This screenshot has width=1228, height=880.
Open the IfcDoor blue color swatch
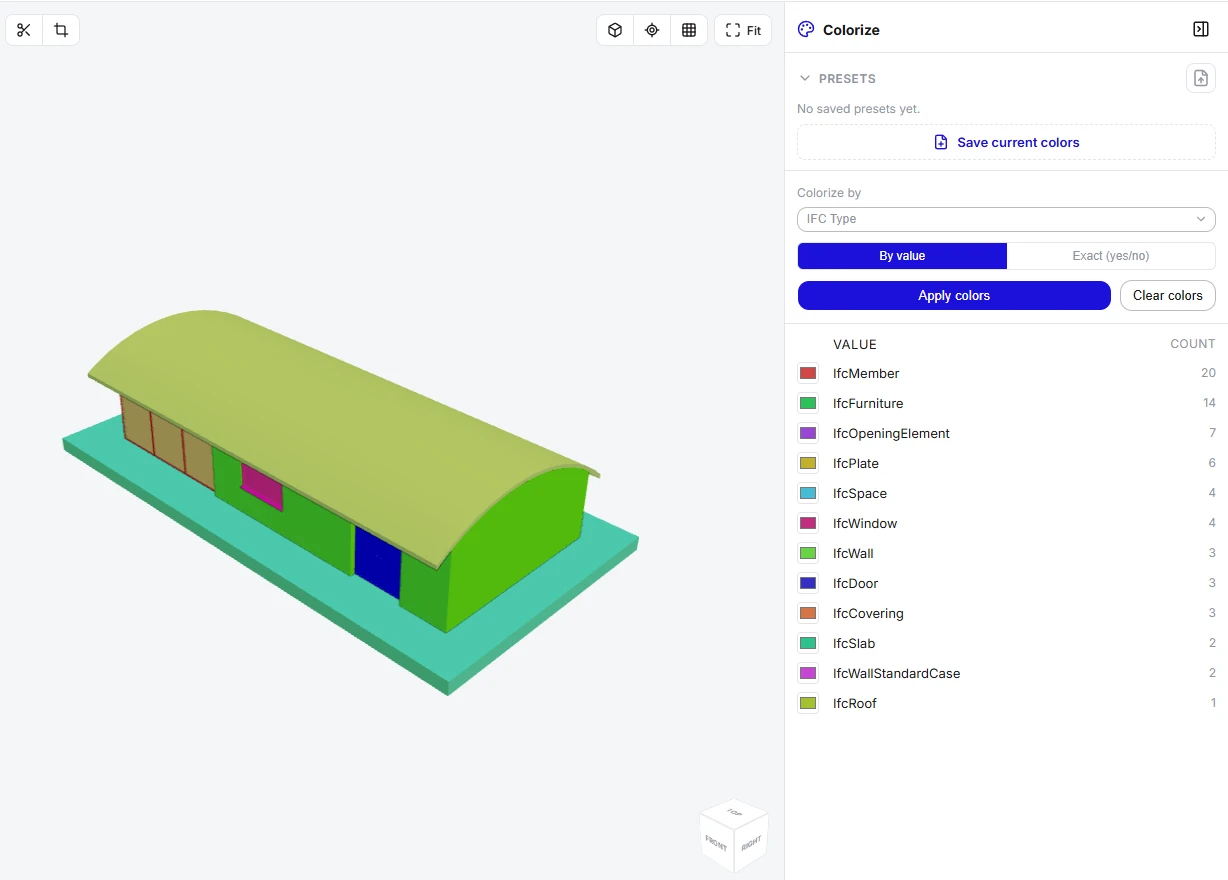(x=808, y=583)
